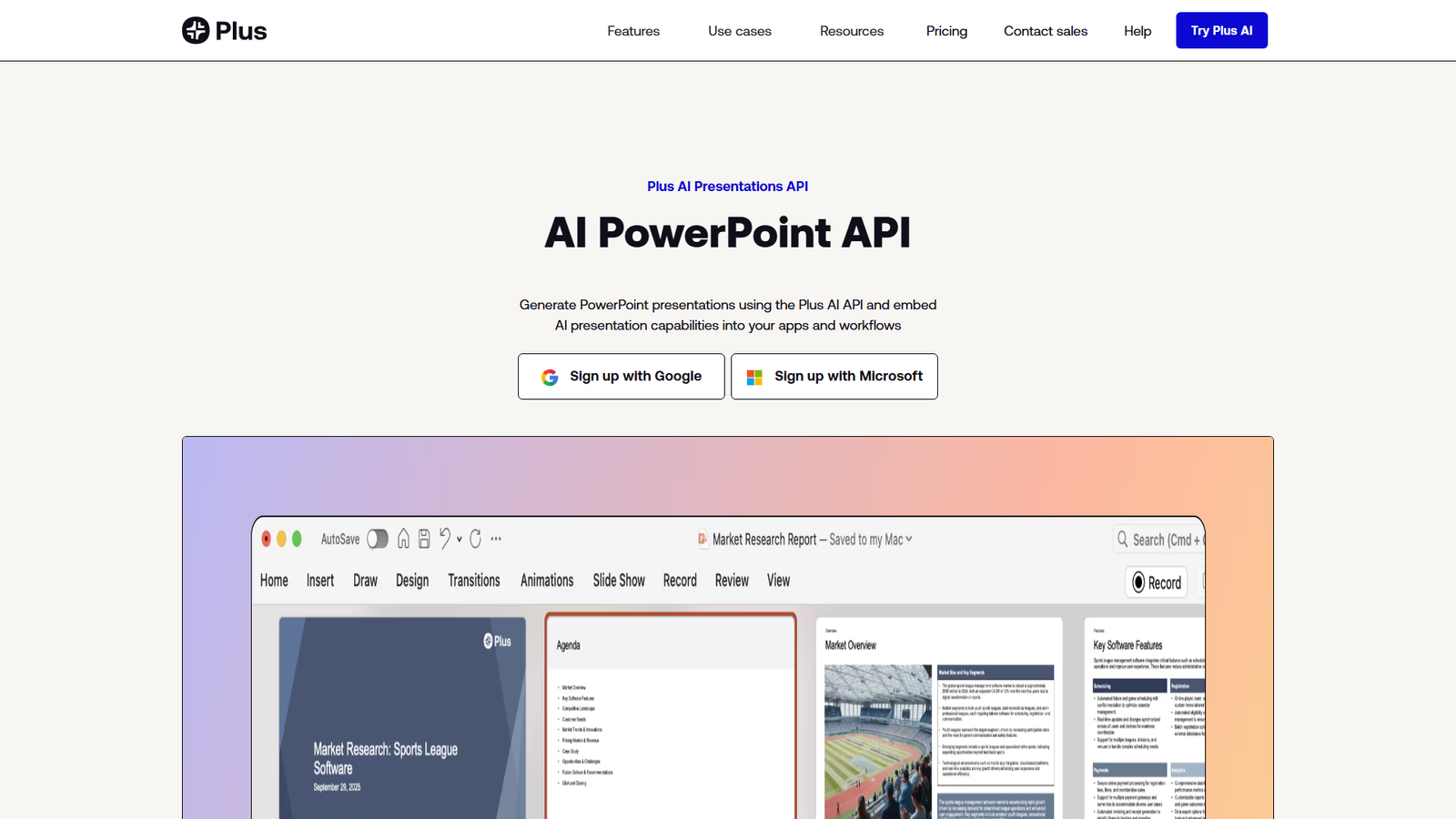The image size is (1456, 819).
Task: Open the ellipsis more-commands icon
Action: 495,539
